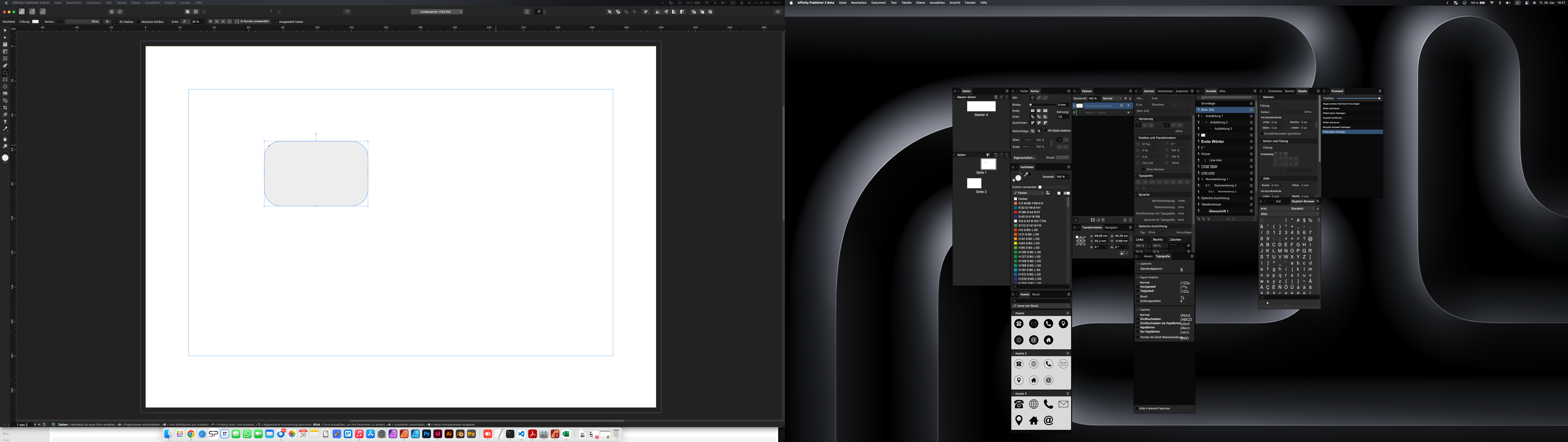Image resolution: width=1568 pixels, height=442 pixels.
Task: Select the Color Picker eyedropper tool
Action: click(x=5, y=129)
